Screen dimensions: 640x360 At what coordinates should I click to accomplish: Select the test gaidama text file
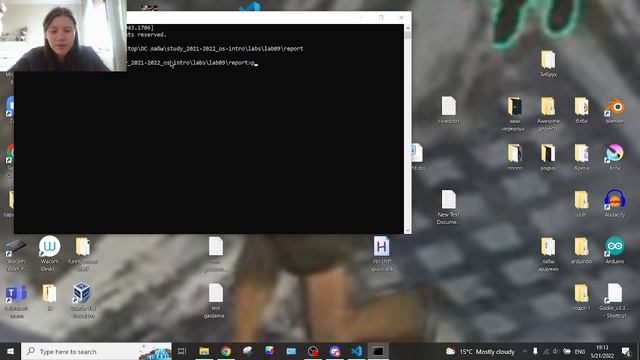pyautogui.click(x=216, y=301)
